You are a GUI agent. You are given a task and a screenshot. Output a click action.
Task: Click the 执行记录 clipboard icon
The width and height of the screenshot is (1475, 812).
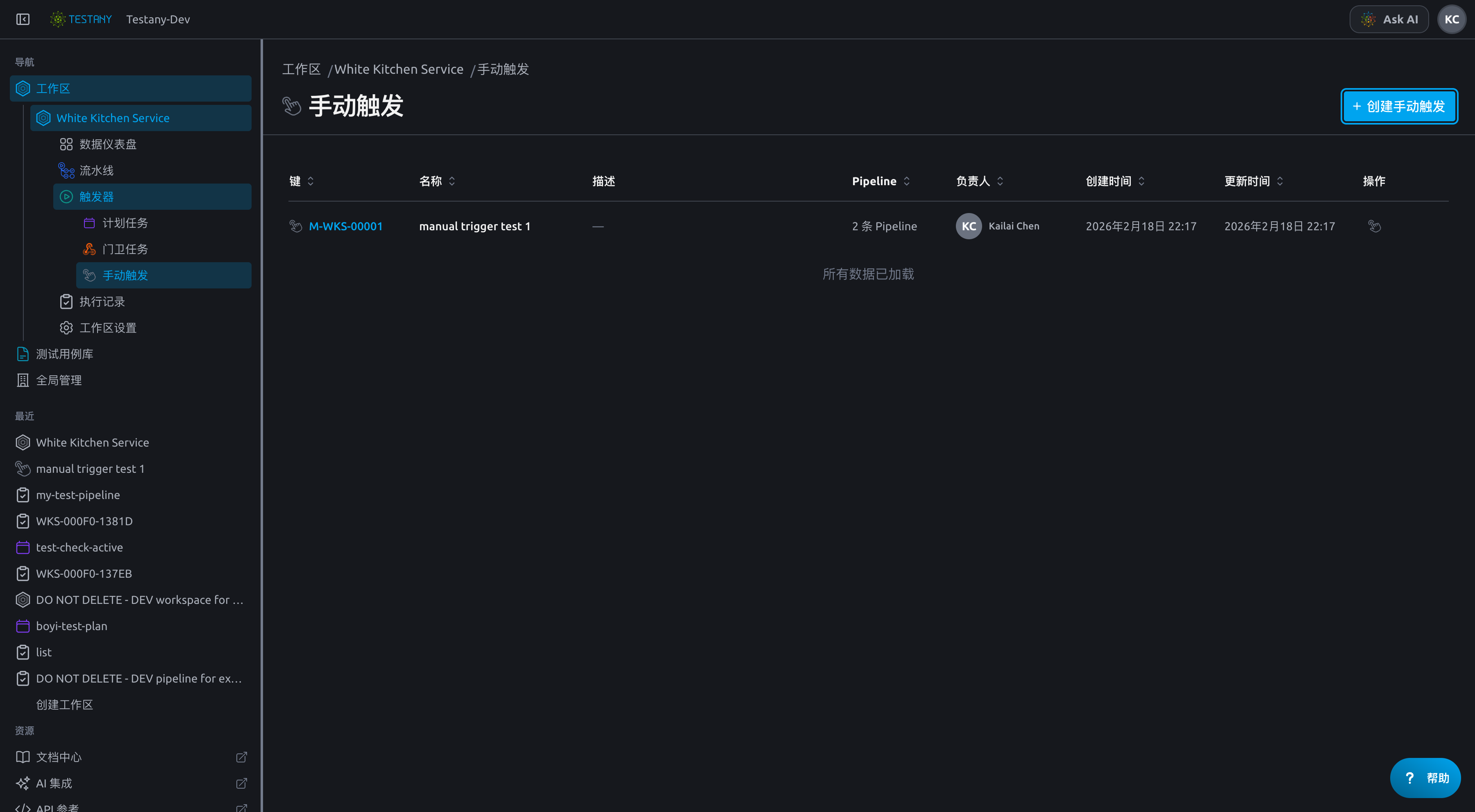pyautogui.click(x=66, y=302)
